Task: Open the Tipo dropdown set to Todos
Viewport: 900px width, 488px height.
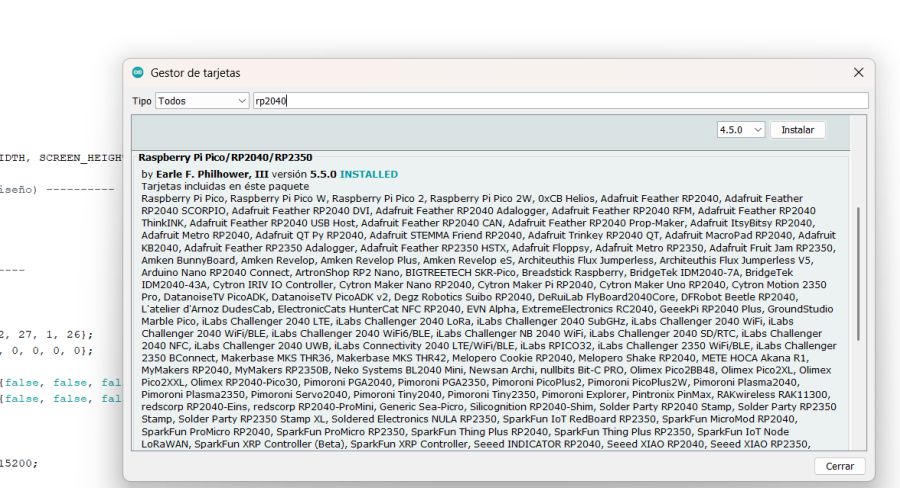Action: [201, 101]
